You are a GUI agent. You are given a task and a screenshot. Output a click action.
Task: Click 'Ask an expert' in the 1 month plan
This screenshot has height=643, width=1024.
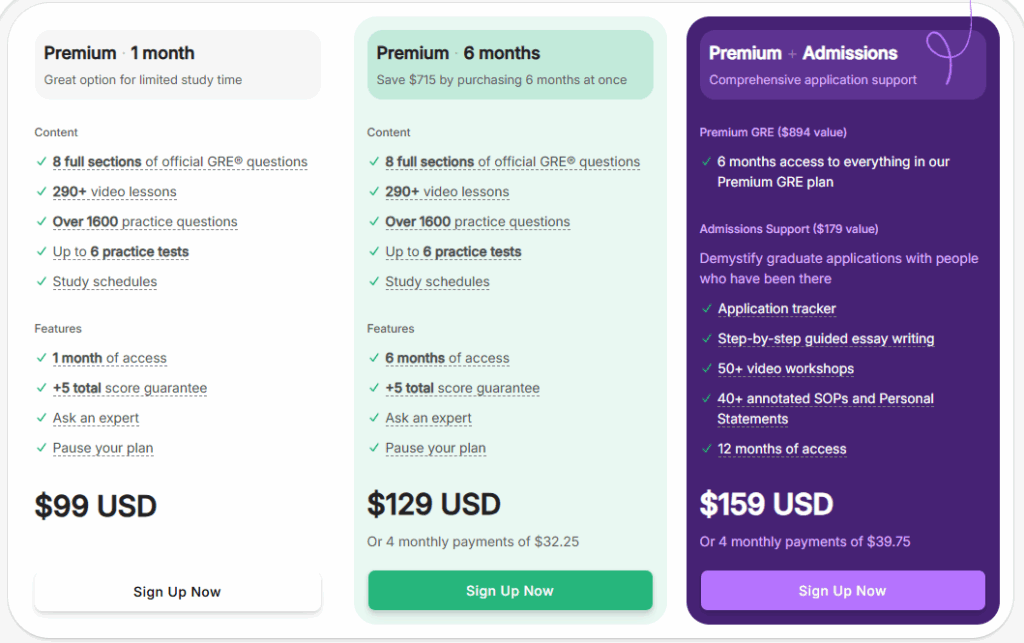click(x=96, y=418)
